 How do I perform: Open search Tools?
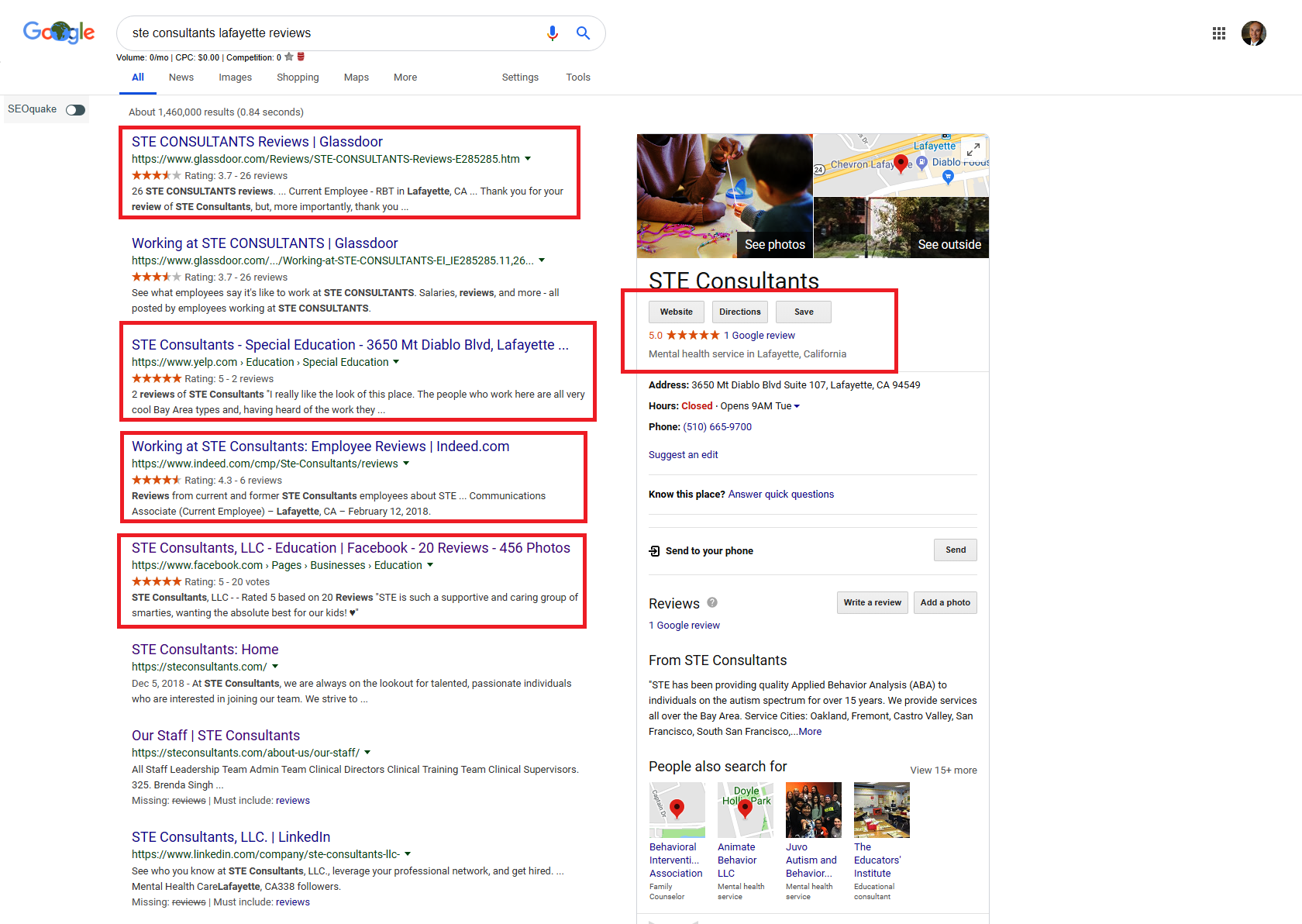(578, 78)
